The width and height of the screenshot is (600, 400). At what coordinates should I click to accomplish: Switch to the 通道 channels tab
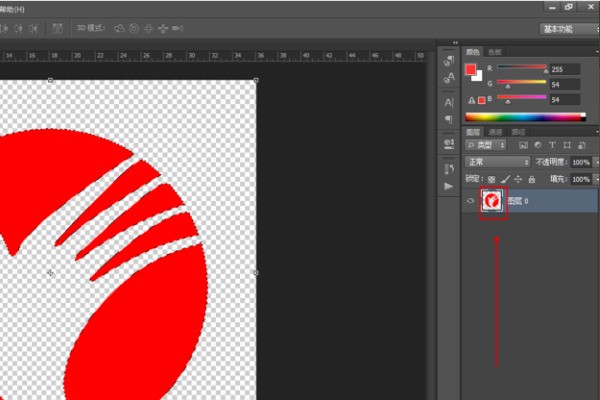[x=496, y=132]
